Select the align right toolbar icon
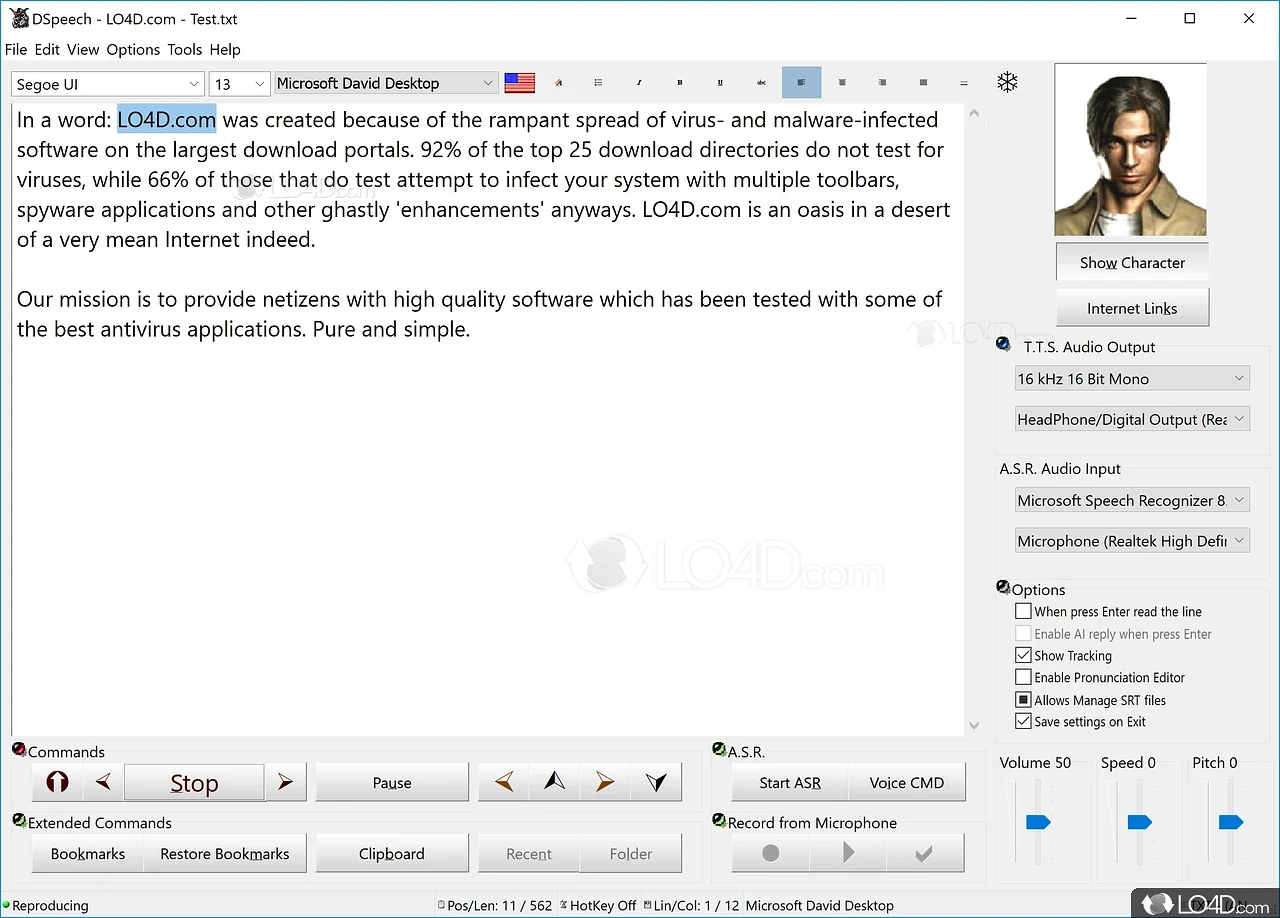Image resolution: width=1280 pixels, height=918 pixels. 882,83
